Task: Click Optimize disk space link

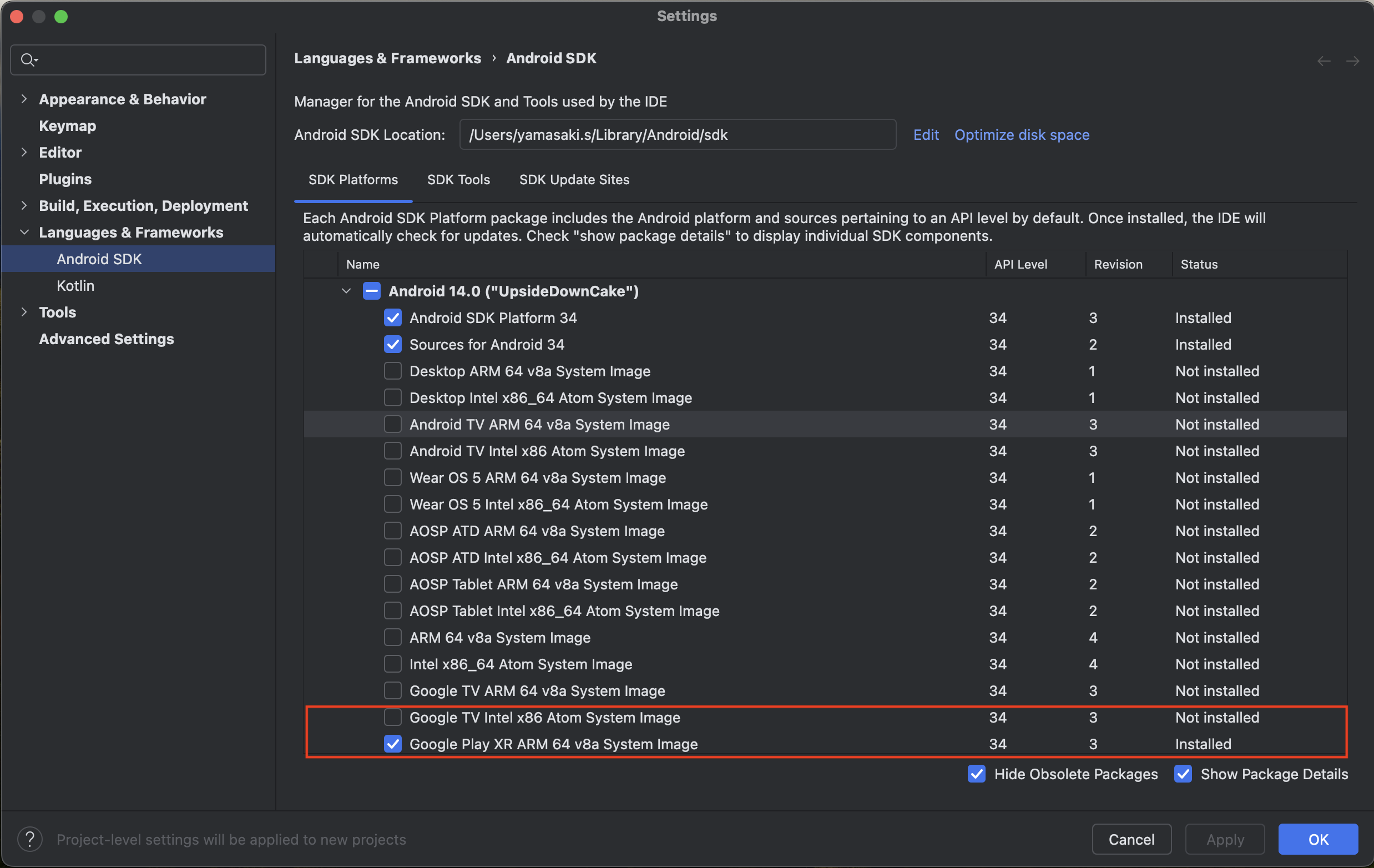Action: pyautogui.click(x=1022, y=135)
